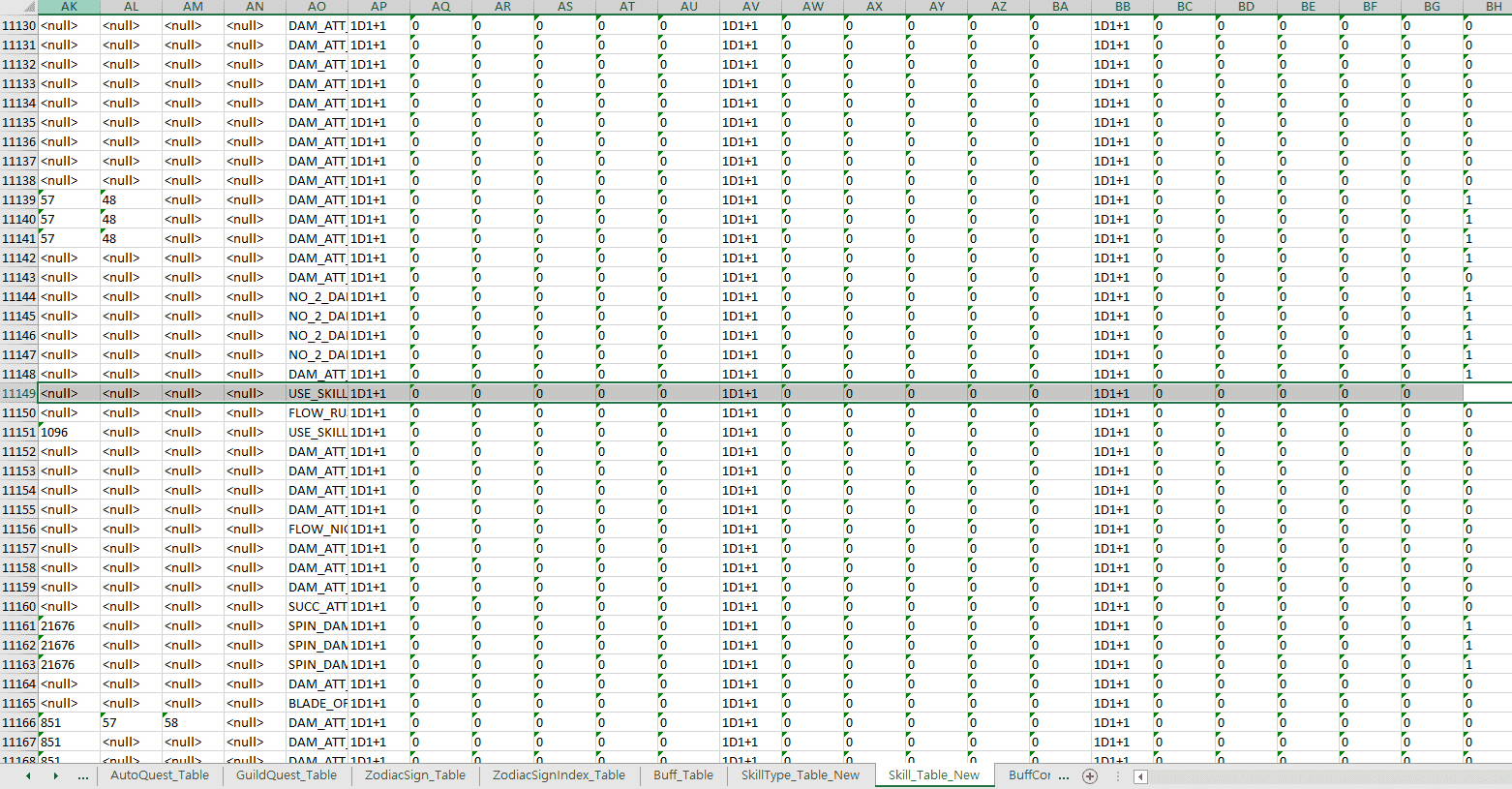This screenshot has height=789, width=1512.
Task: Show earlier sheets via ellipsis before AutoQuest_Table
Action: [83, 776]
